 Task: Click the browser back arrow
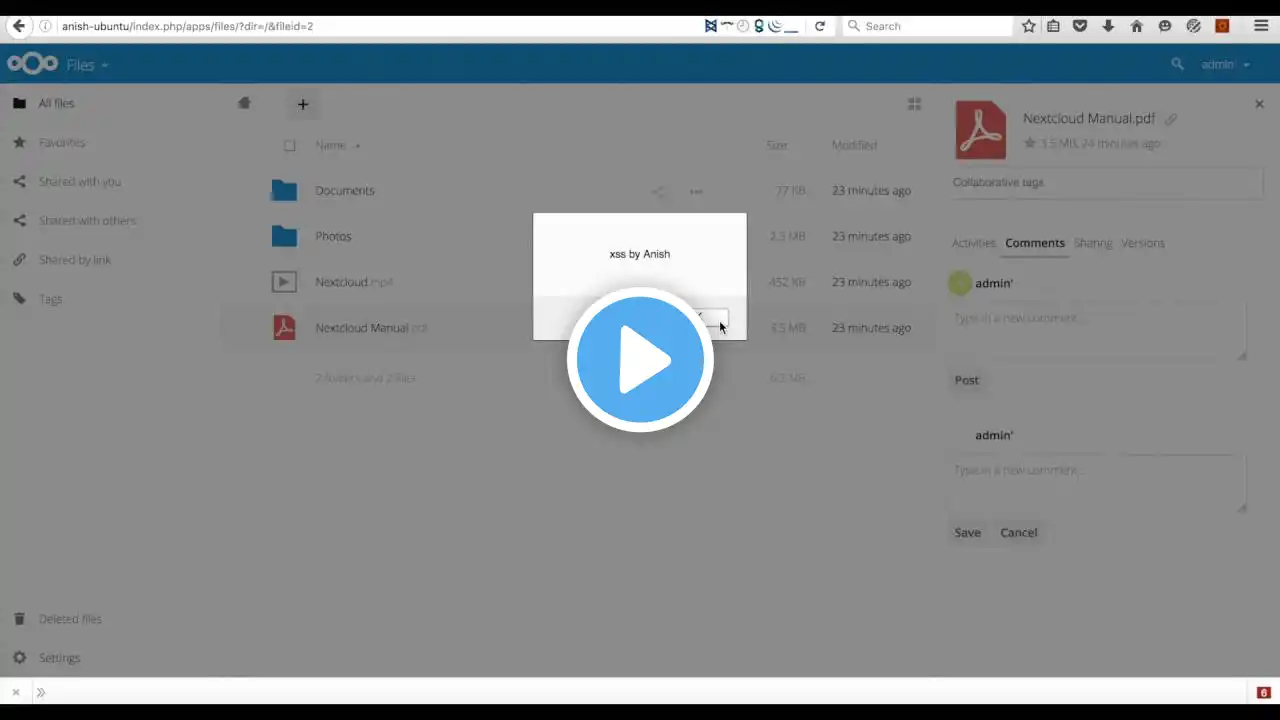pos(18,26)
